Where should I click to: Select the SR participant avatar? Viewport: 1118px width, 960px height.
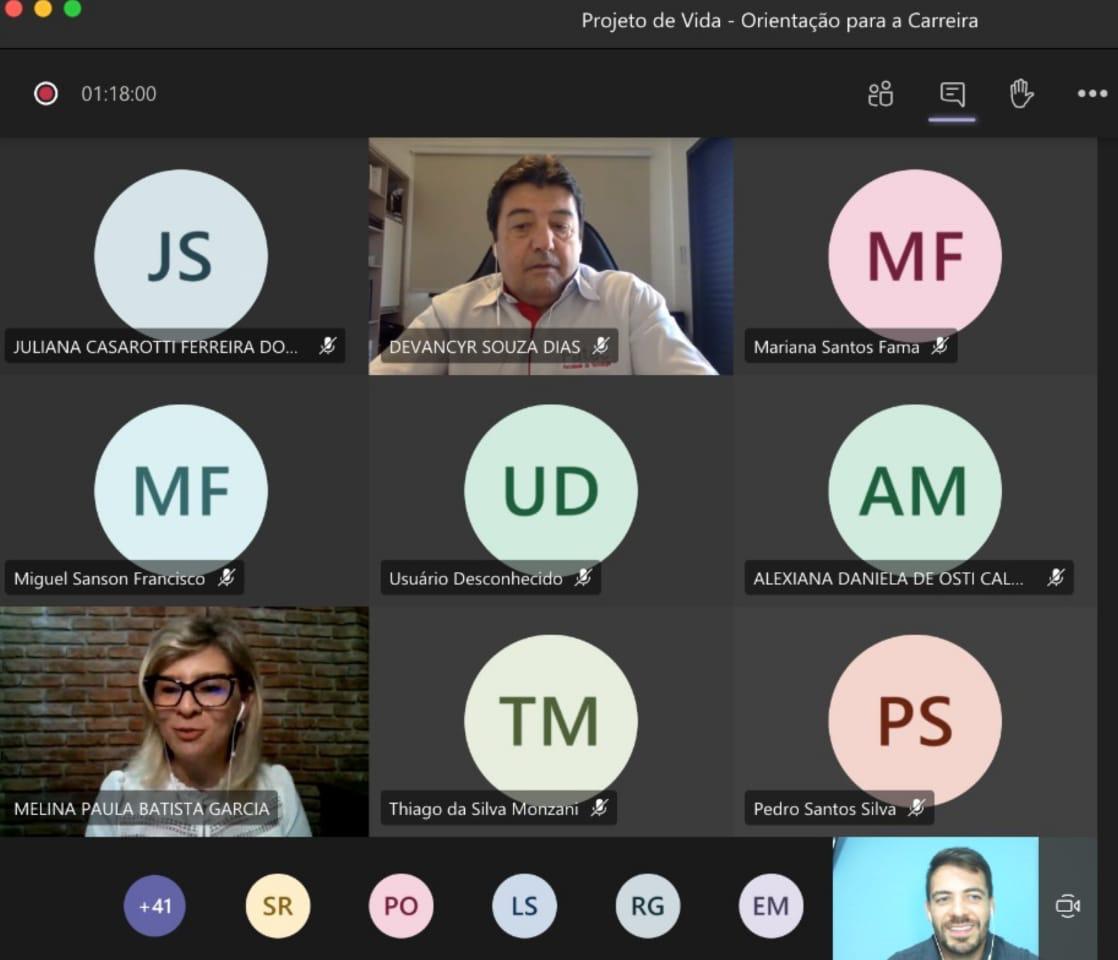point(278,906)
